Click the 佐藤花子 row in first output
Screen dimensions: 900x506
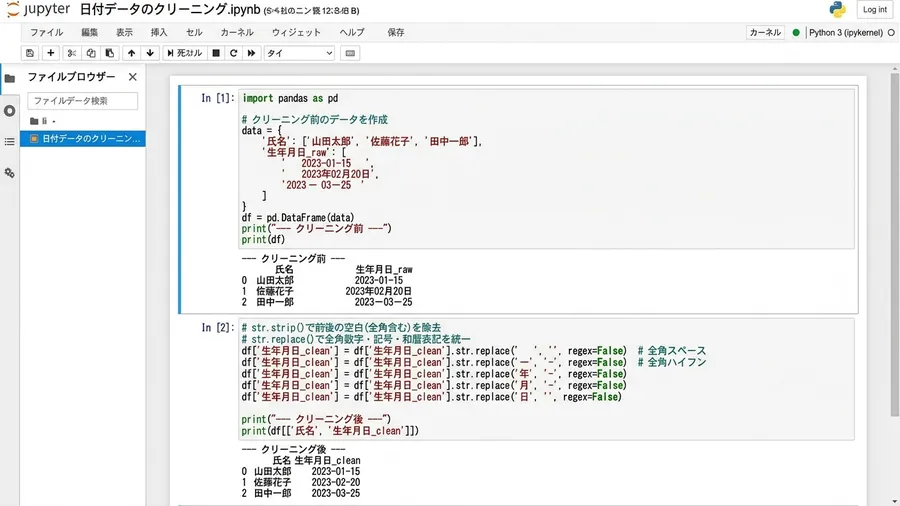[x=327, y=291]
